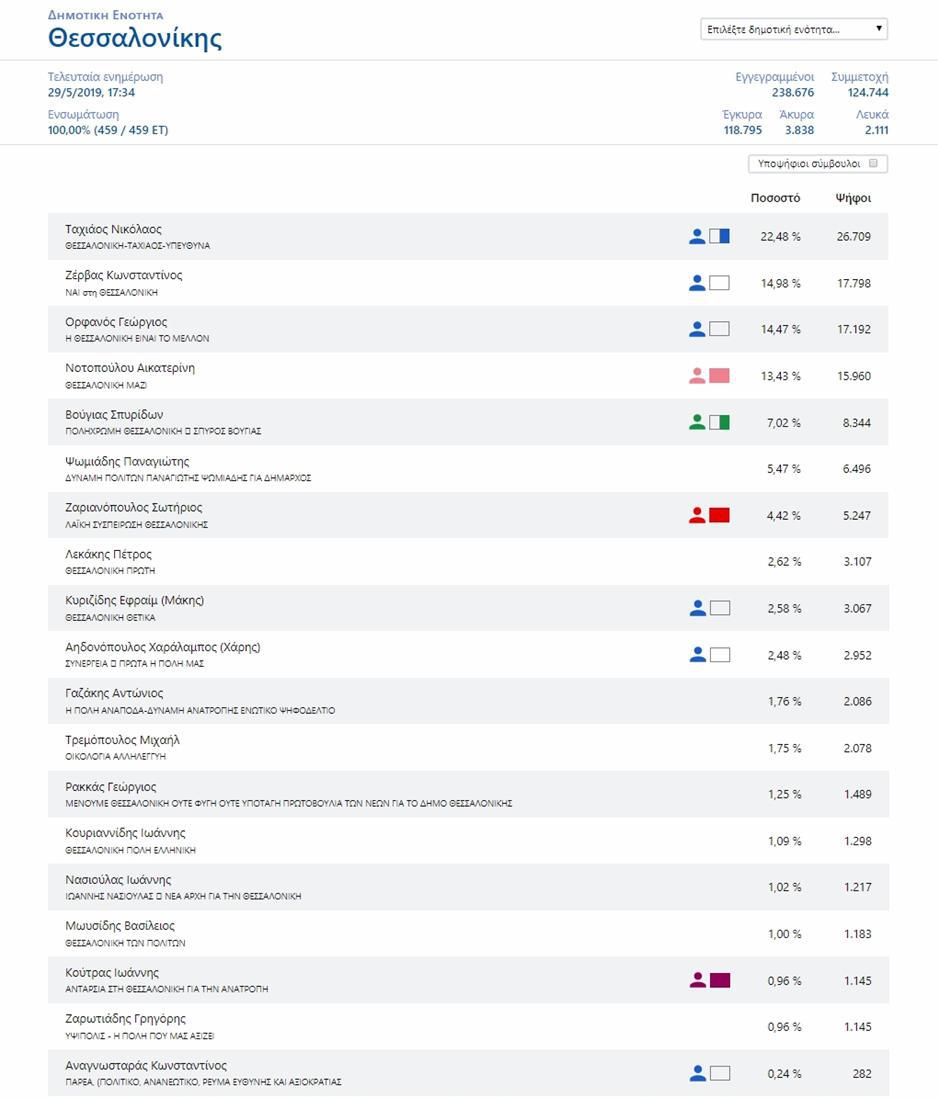
Task: Click the green-white swatch for Βούγιας Σπυρίδων
Action: pos(719,423)
